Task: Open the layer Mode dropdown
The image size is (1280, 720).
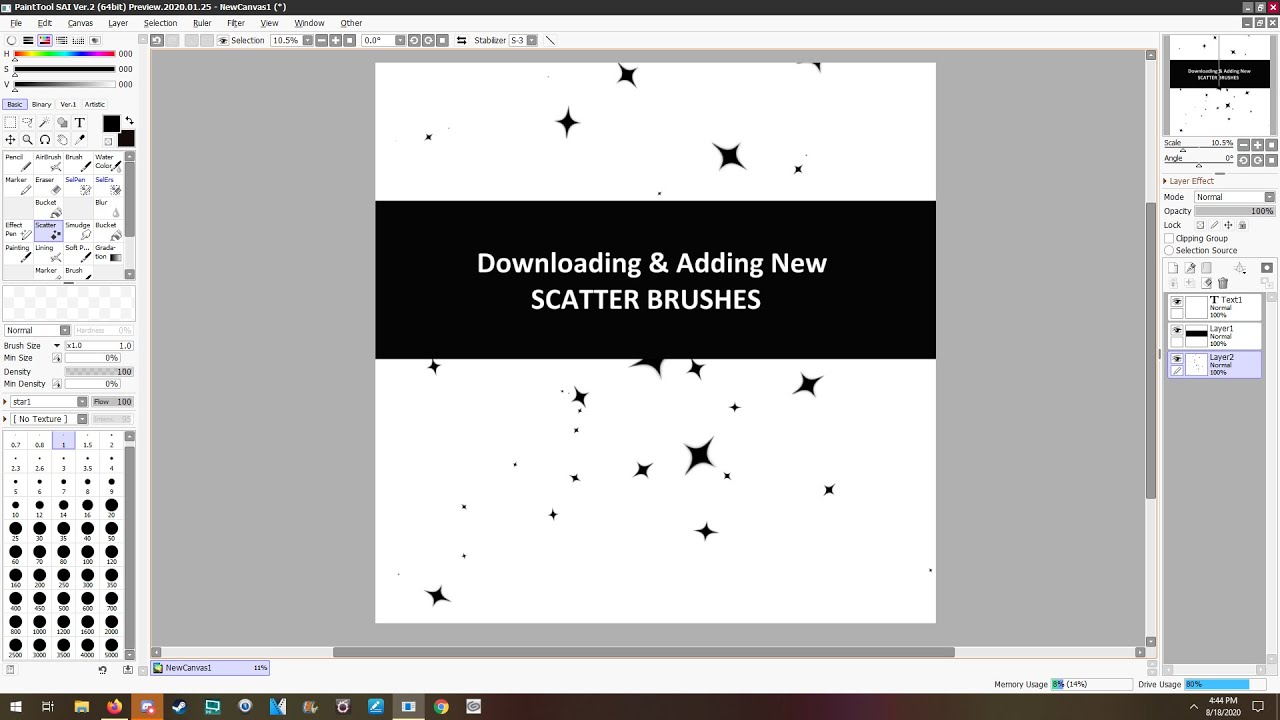Action: [x=1235, y=197]
